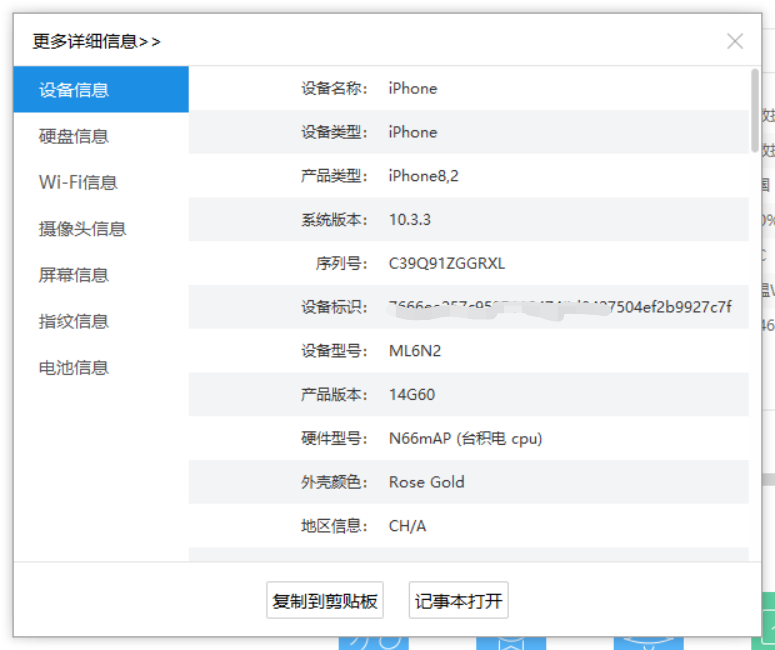Viewport: 775px width, 650px height.
Task: Select shell color value Rose Gold
Action: pyautogui.click(x=427, y=482)
